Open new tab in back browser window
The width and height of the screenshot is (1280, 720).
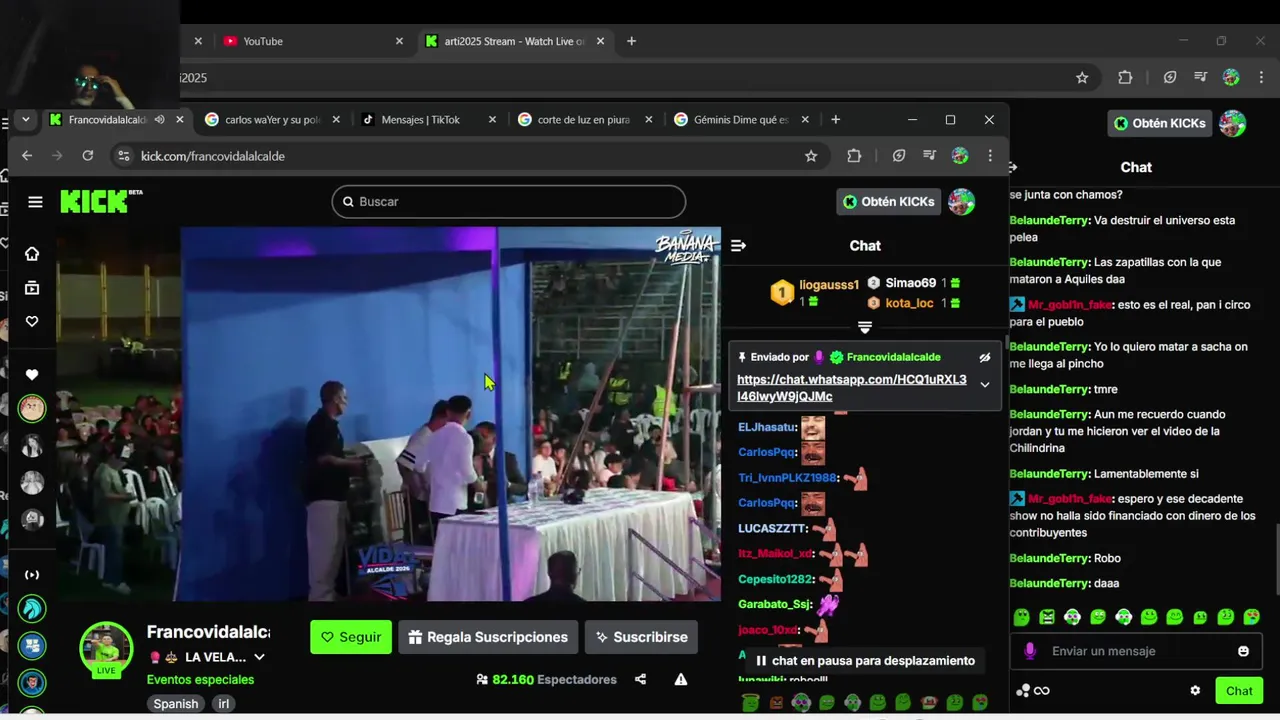[x=631, y=41]
